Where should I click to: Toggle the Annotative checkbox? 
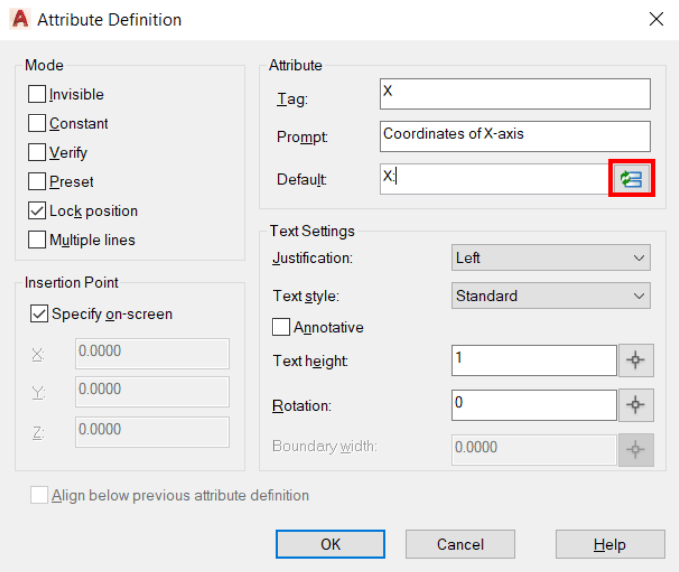tap(281, 327)
